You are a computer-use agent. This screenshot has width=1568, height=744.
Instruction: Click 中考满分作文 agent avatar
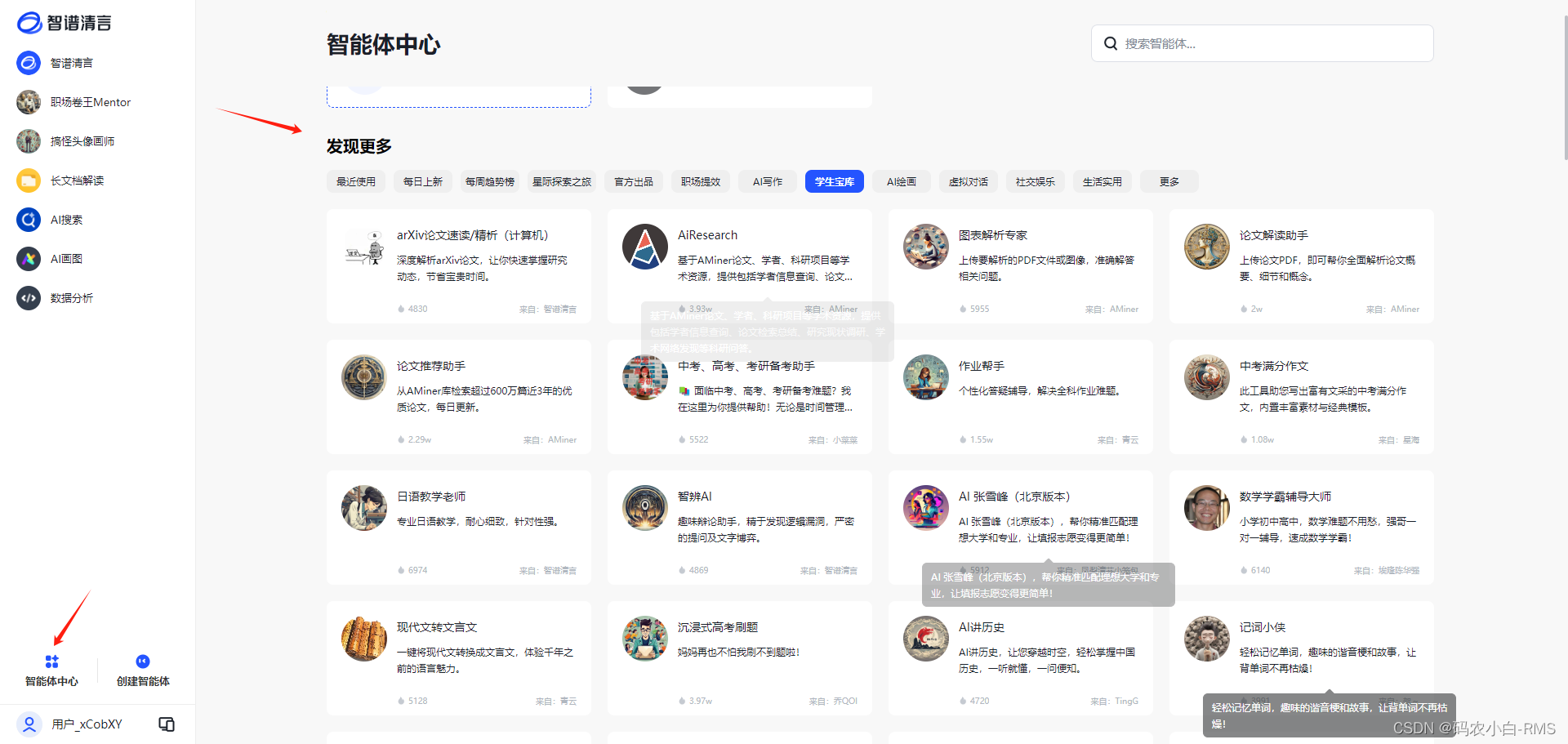click(x=1207, y=377)
